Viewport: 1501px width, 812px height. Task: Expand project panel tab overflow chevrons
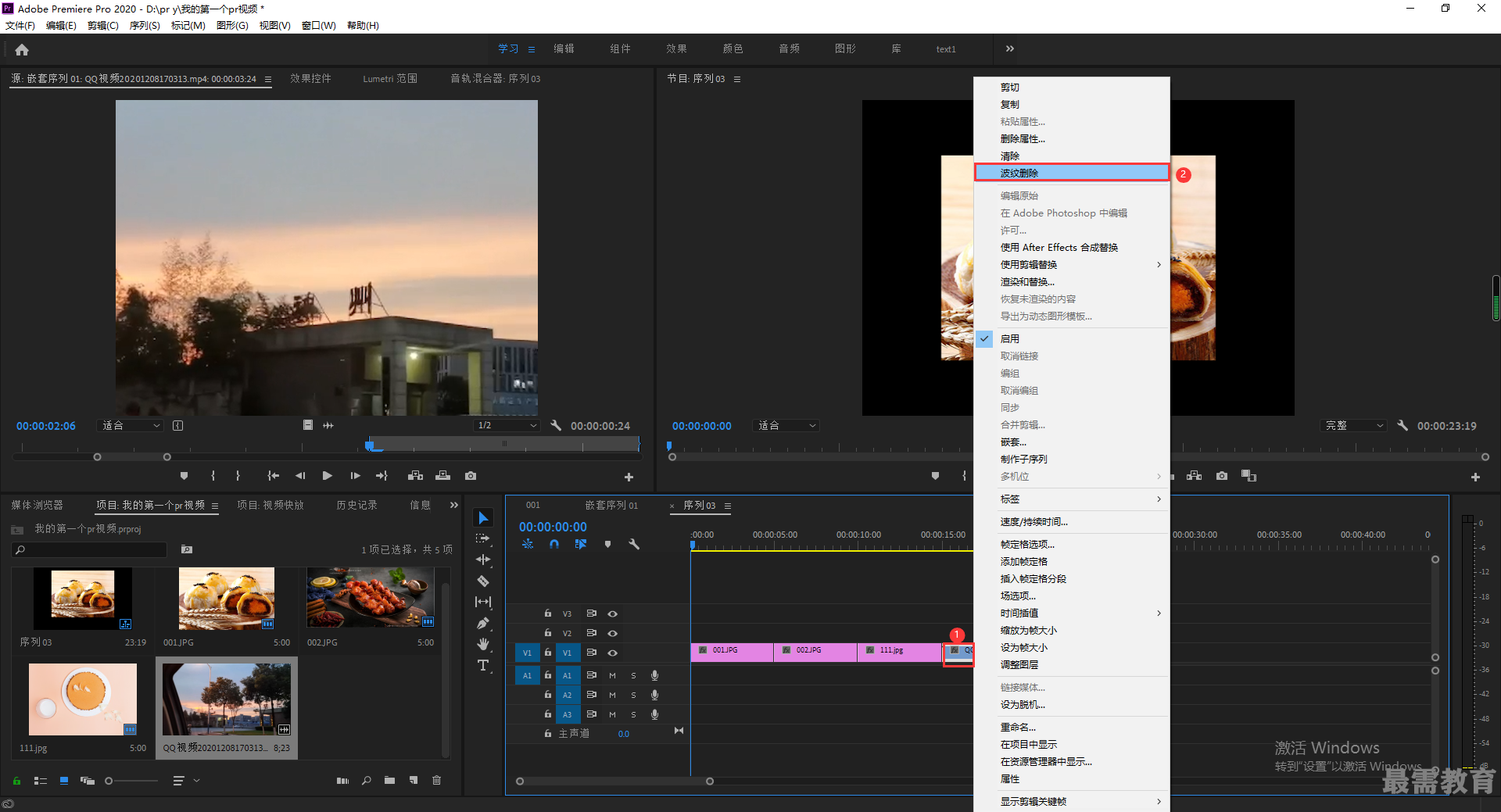tap(454, 505)
